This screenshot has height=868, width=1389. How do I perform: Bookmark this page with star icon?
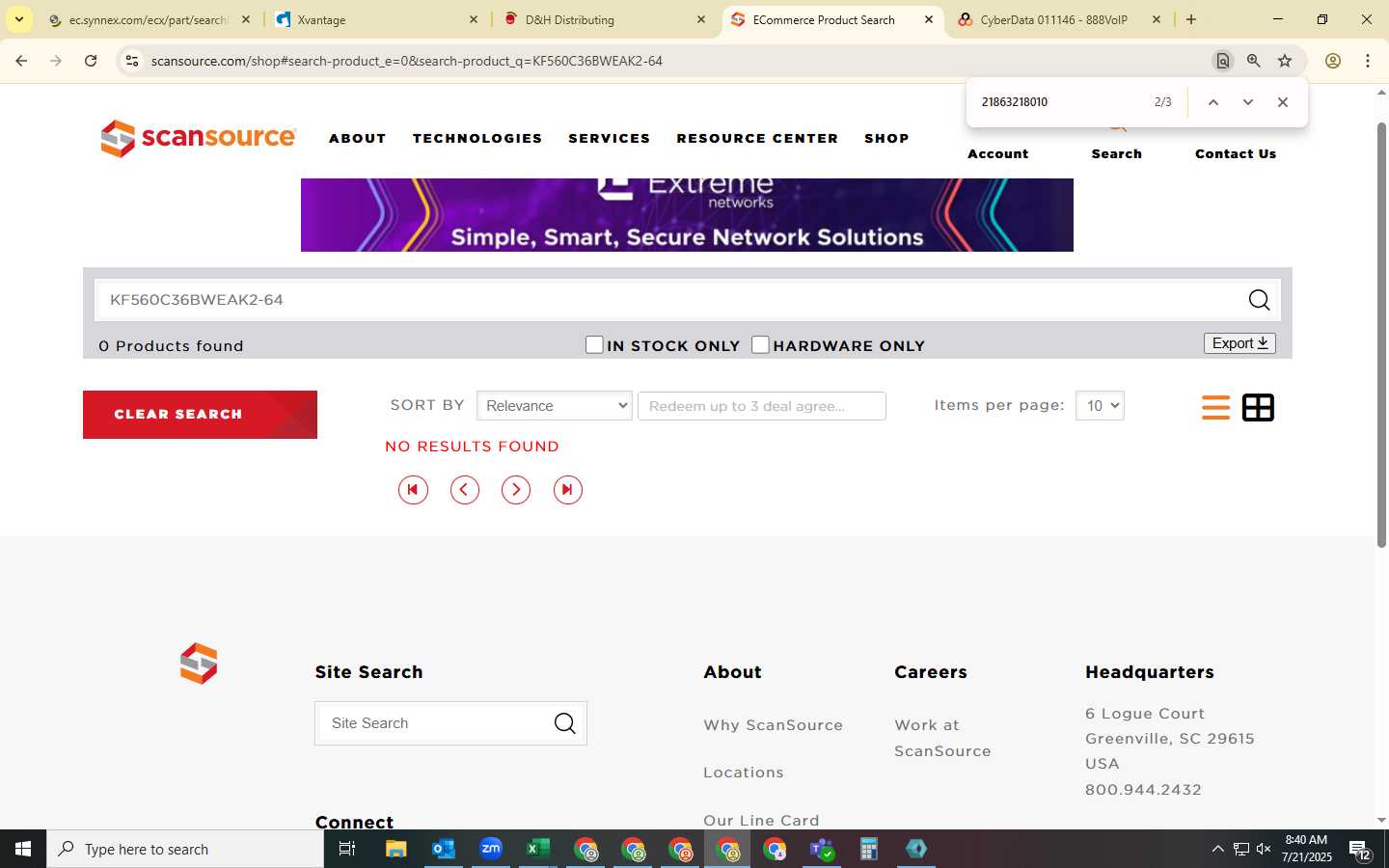pyautogui.click(x=1285, y=61)
